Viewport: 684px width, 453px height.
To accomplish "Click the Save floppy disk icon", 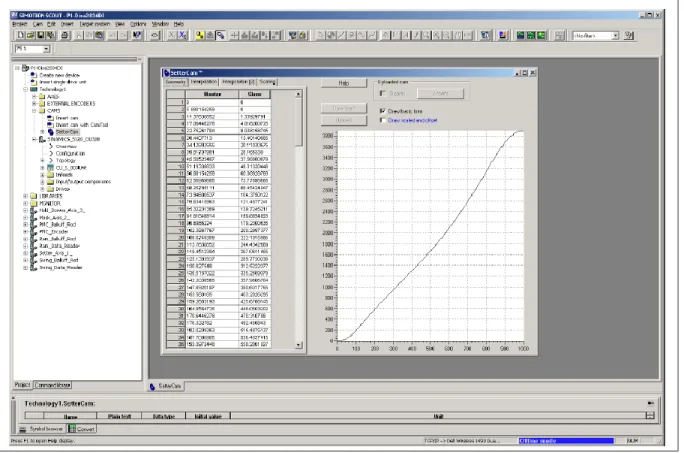I will (41, 35).
